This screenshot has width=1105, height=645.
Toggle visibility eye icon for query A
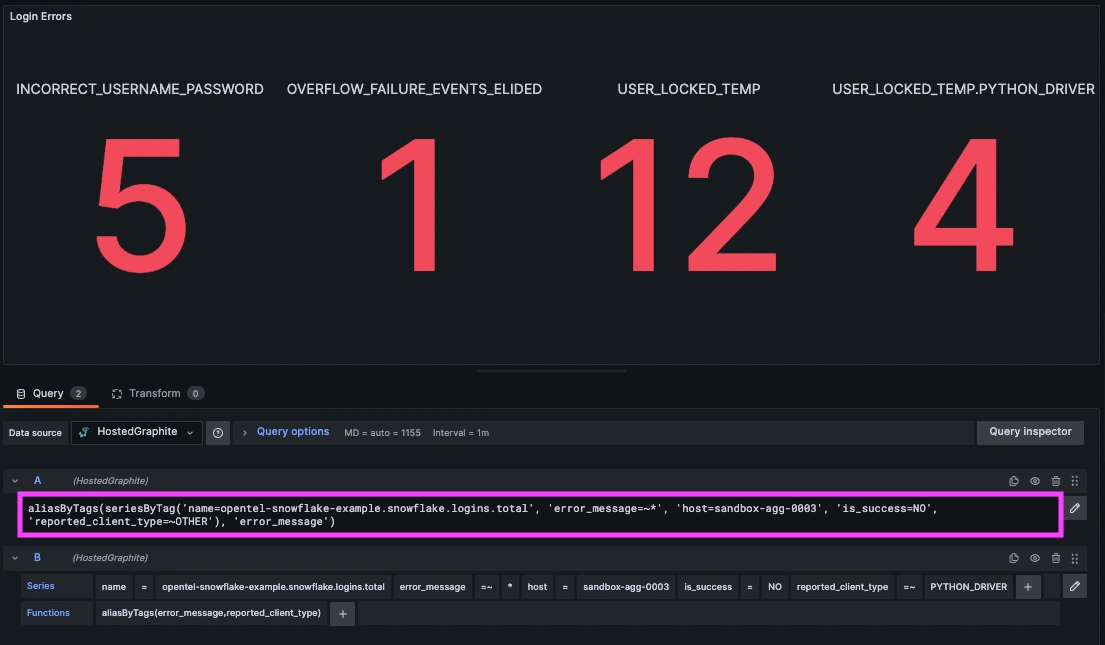tap(1035, 481)
